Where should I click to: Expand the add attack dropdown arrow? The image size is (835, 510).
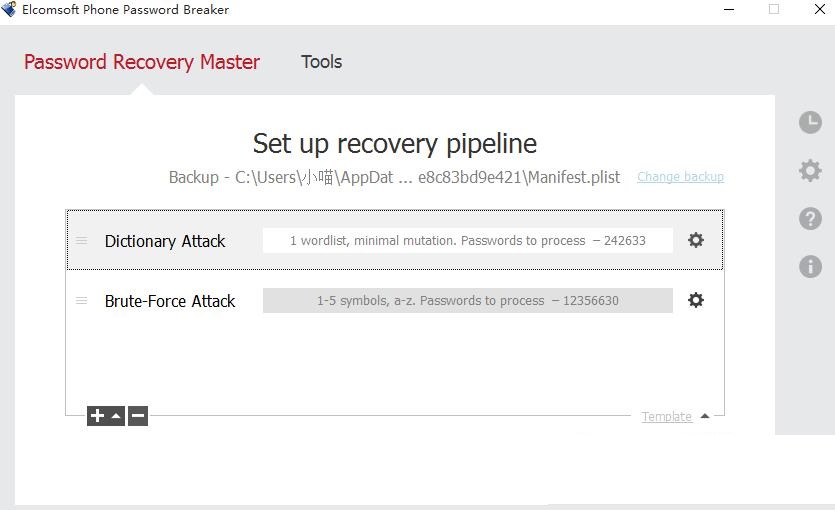pyautogui.click(x=116, y=416)
